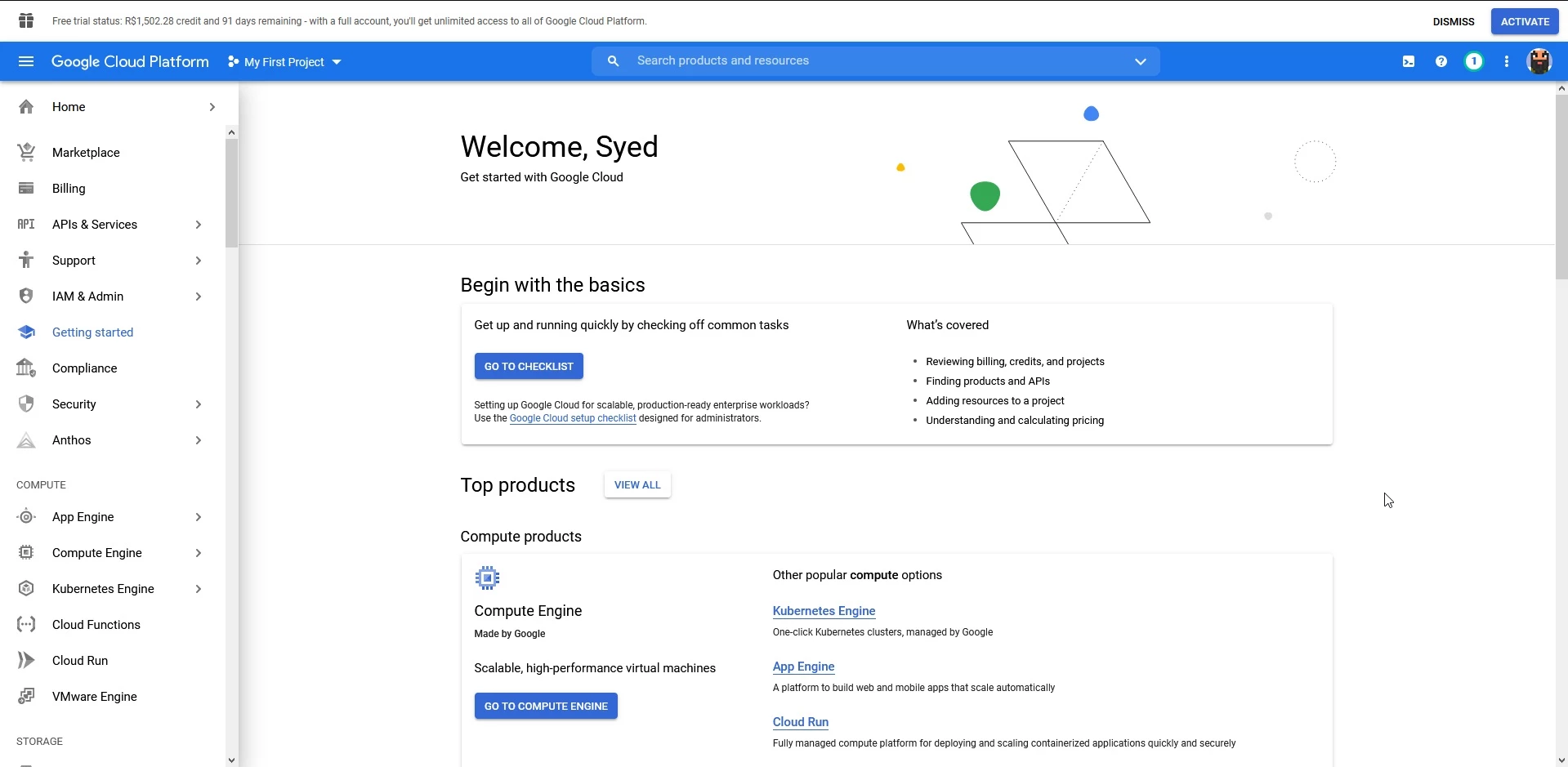Screen dimensions: 1568x767
Task: Click the sidebar scroll down arrow
Action: pyautogui.click(x=232, y=760)
